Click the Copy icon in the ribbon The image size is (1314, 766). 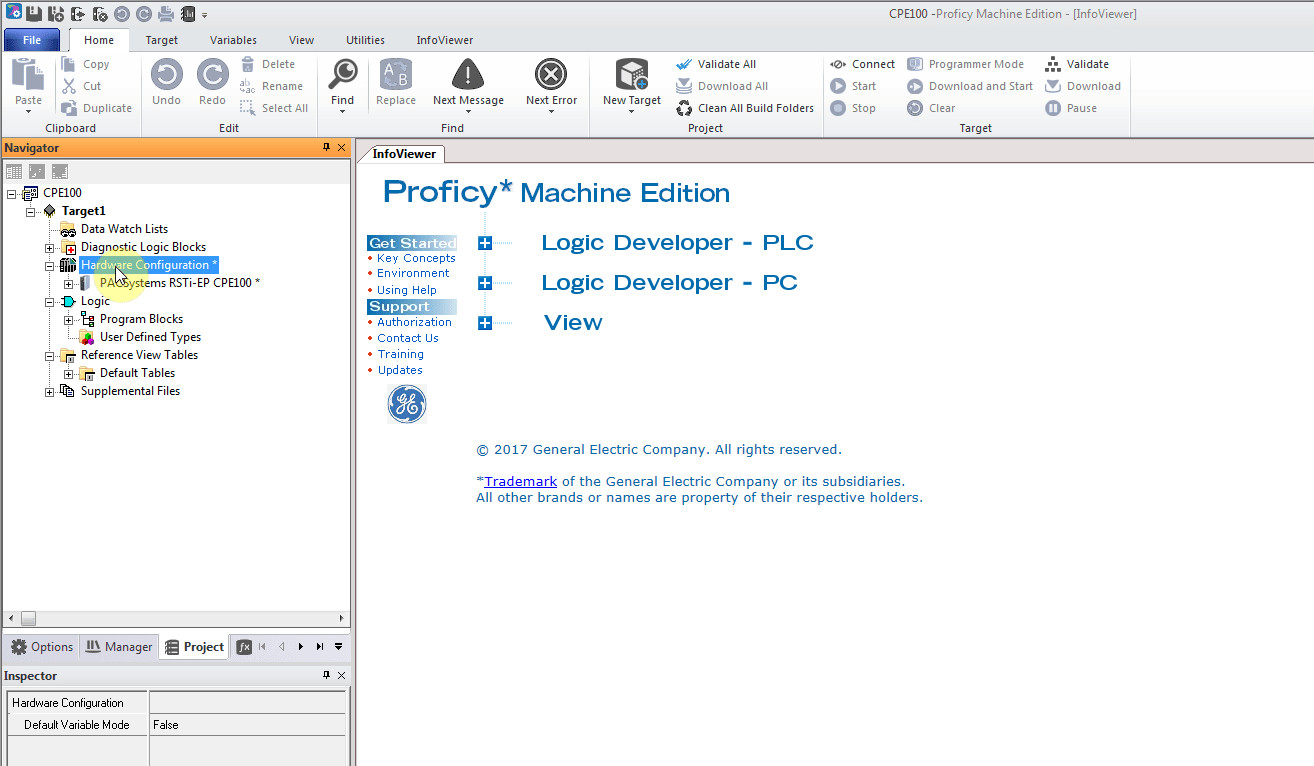click(x=69, y=64)
